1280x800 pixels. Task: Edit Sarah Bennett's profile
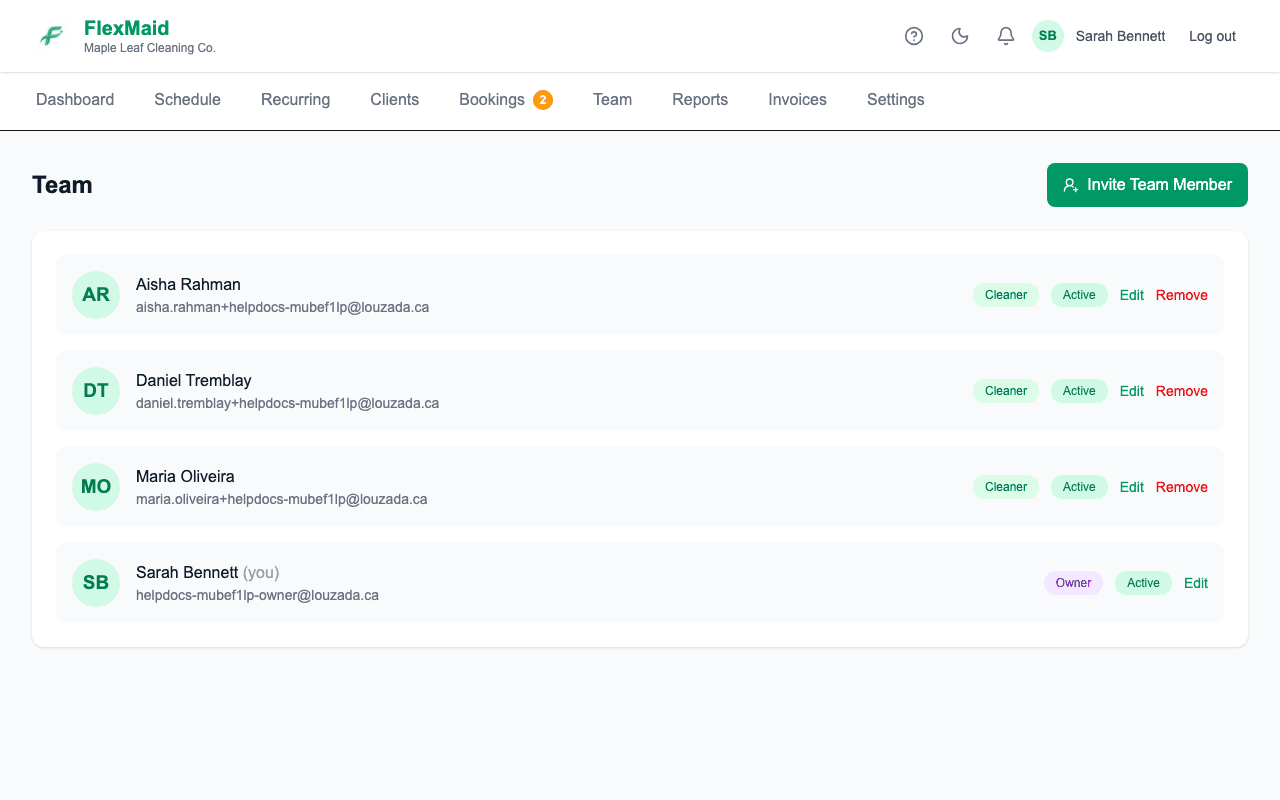point(1196,583)
